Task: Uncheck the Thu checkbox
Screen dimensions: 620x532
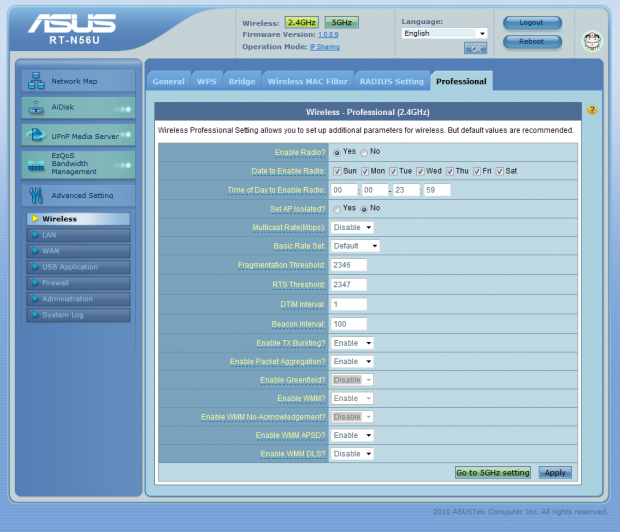Action: pyautogui.click(x=450, y=171)
